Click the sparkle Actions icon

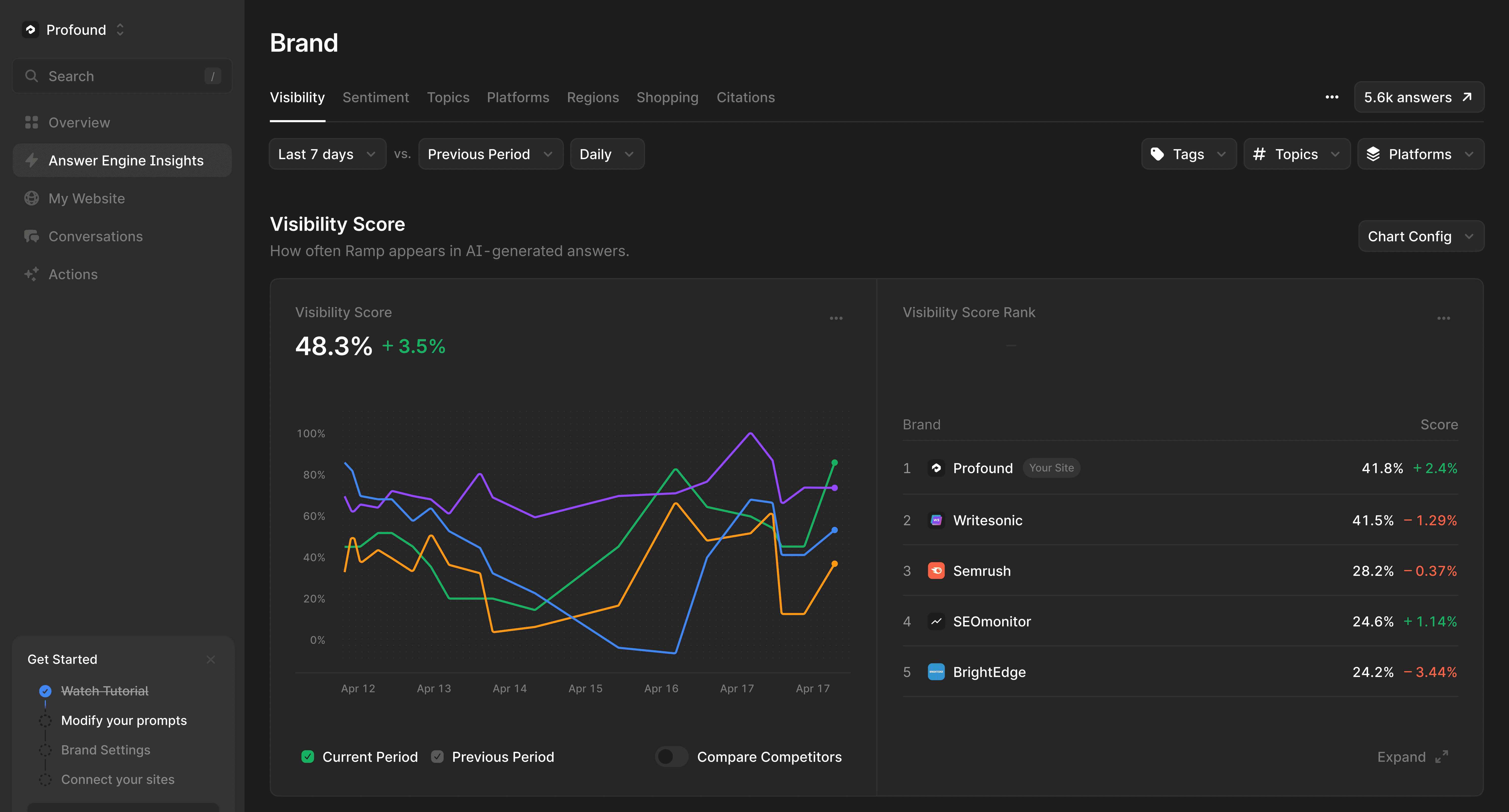[32, 274]
